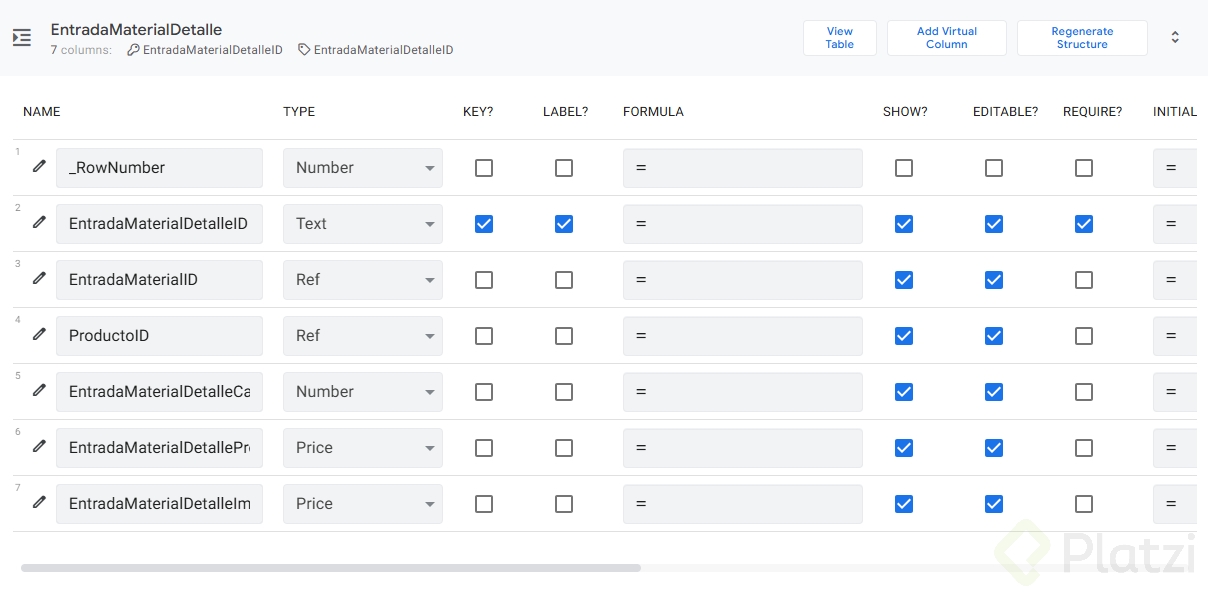
Task: Uncheck KEY for EntradaMaterialDetalleID
Action: coord(484,224)
